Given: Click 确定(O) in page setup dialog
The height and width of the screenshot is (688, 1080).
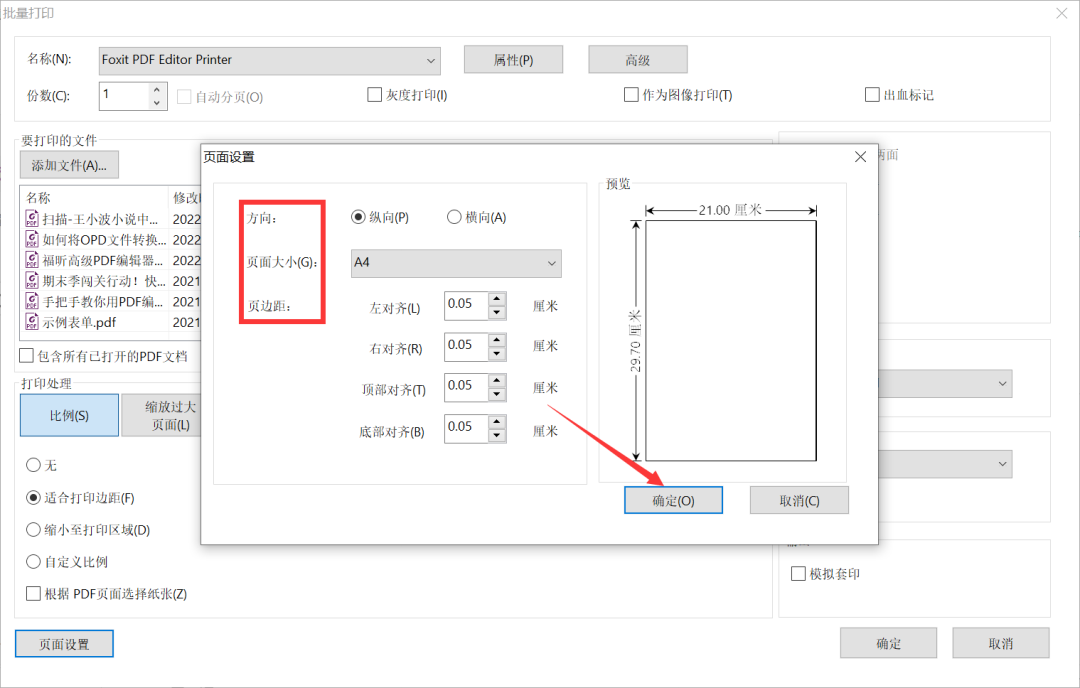Looking at the screenshot, I should tap(673, 500).
